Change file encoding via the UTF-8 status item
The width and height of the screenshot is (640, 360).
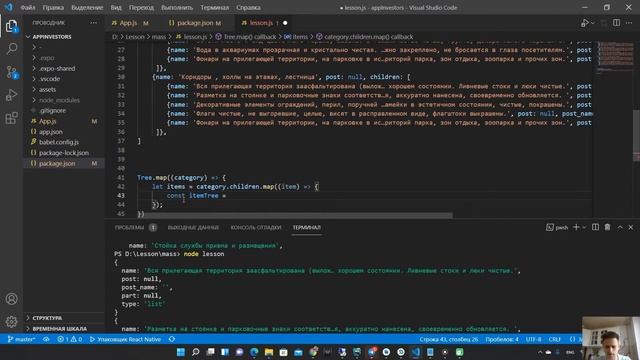coord(533,339)
